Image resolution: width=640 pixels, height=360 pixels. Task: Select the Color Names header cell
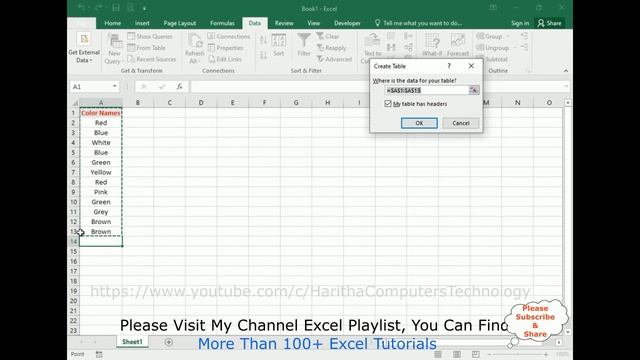[101, 113]
